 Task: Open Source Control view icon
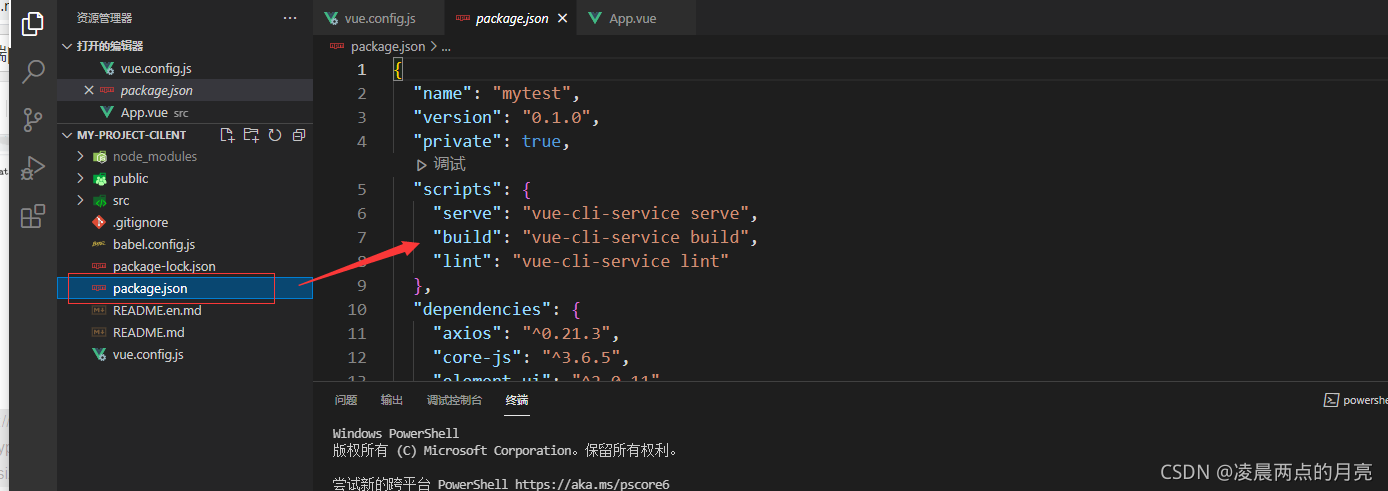tap(33, 119)
